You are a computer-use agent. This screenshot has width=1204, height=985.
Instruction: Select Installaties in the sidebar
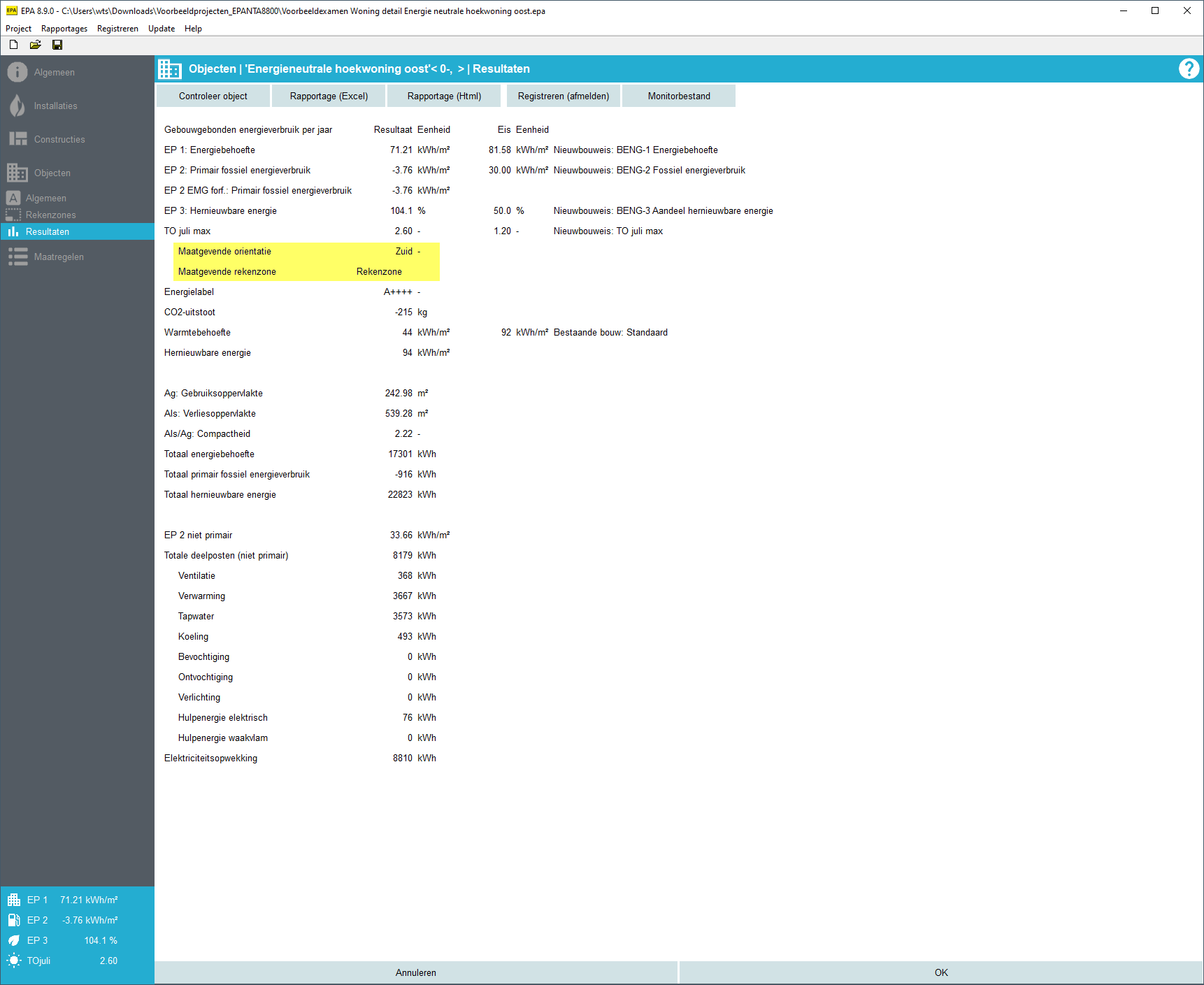56,106
